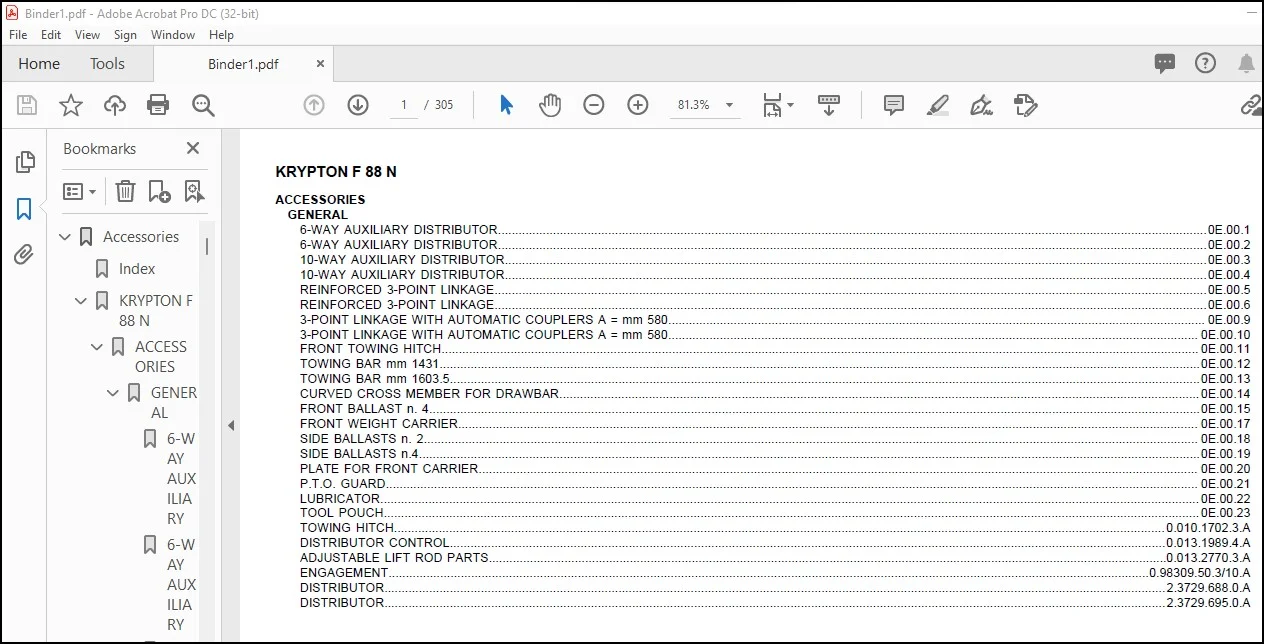
Task: Add a new bookmark icon
Action: tap(159, 191)
